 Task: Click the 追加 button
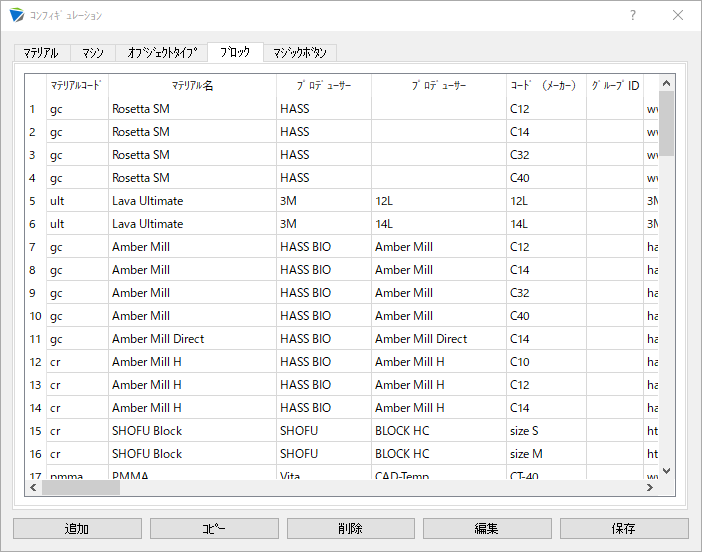77,529
